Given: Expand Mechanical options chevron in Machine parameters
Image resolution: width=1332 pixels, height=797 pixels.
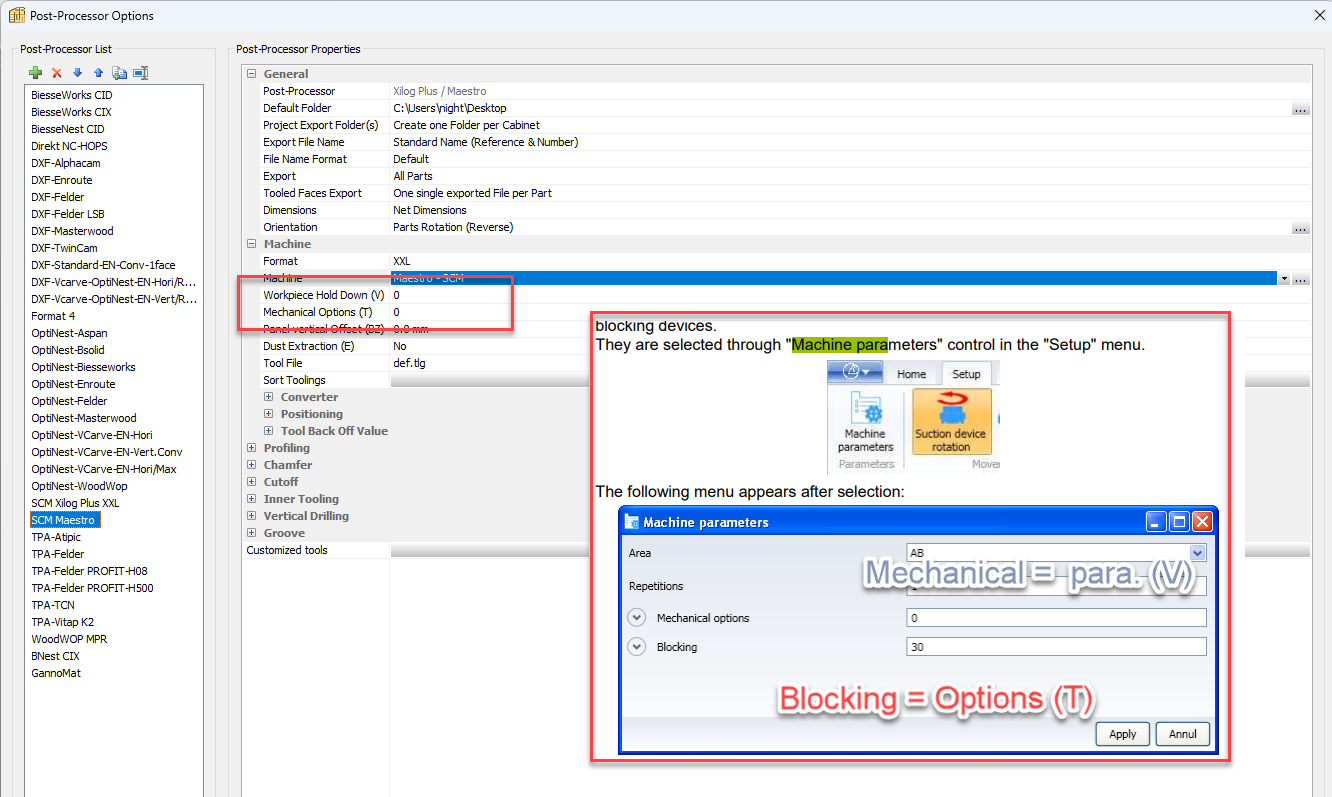Looking at the screenshot, I should coord(636,618).
